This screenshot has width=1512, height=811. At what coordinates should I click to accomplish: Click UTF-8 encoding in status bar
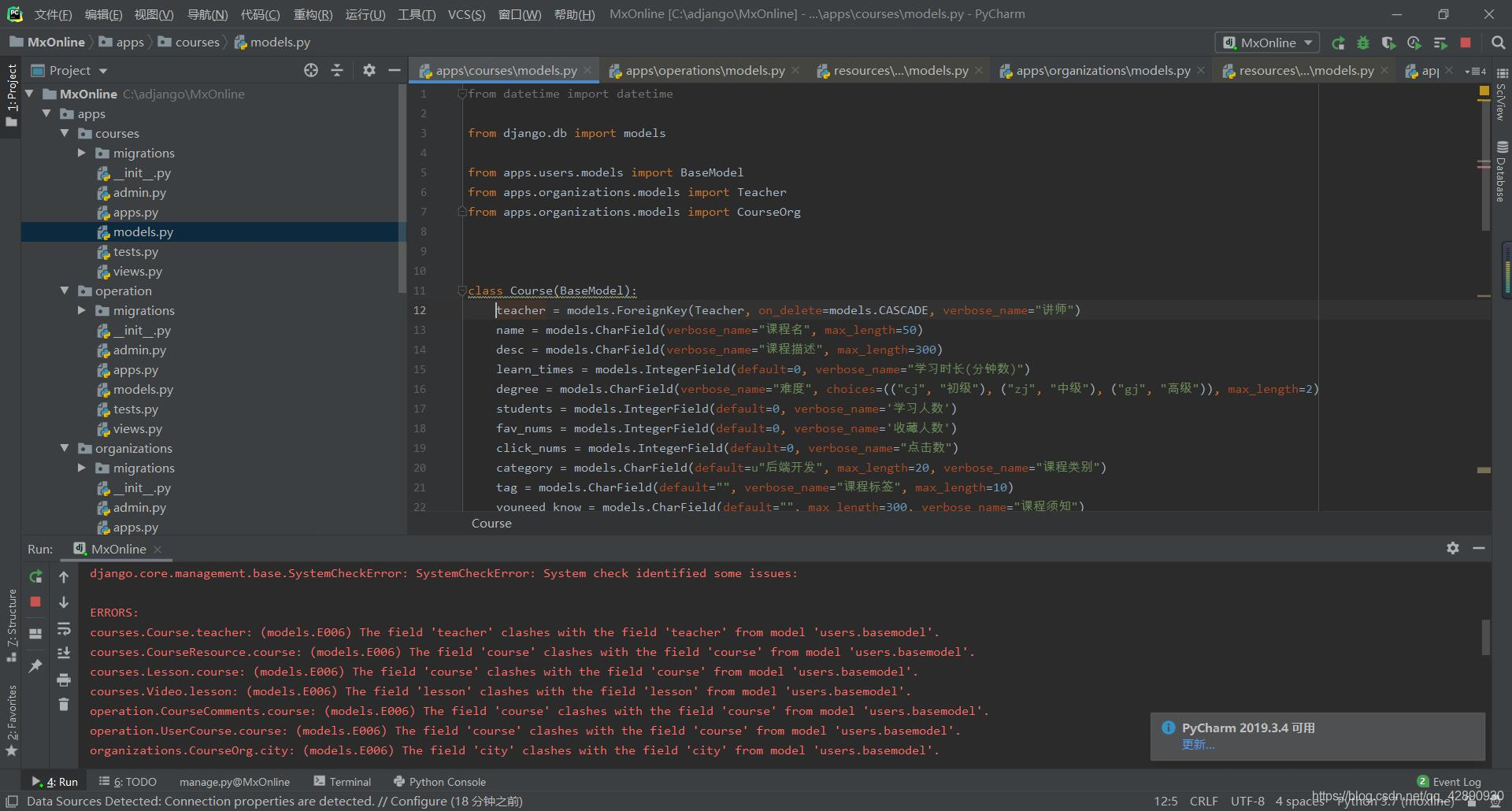coord(1247,801)
